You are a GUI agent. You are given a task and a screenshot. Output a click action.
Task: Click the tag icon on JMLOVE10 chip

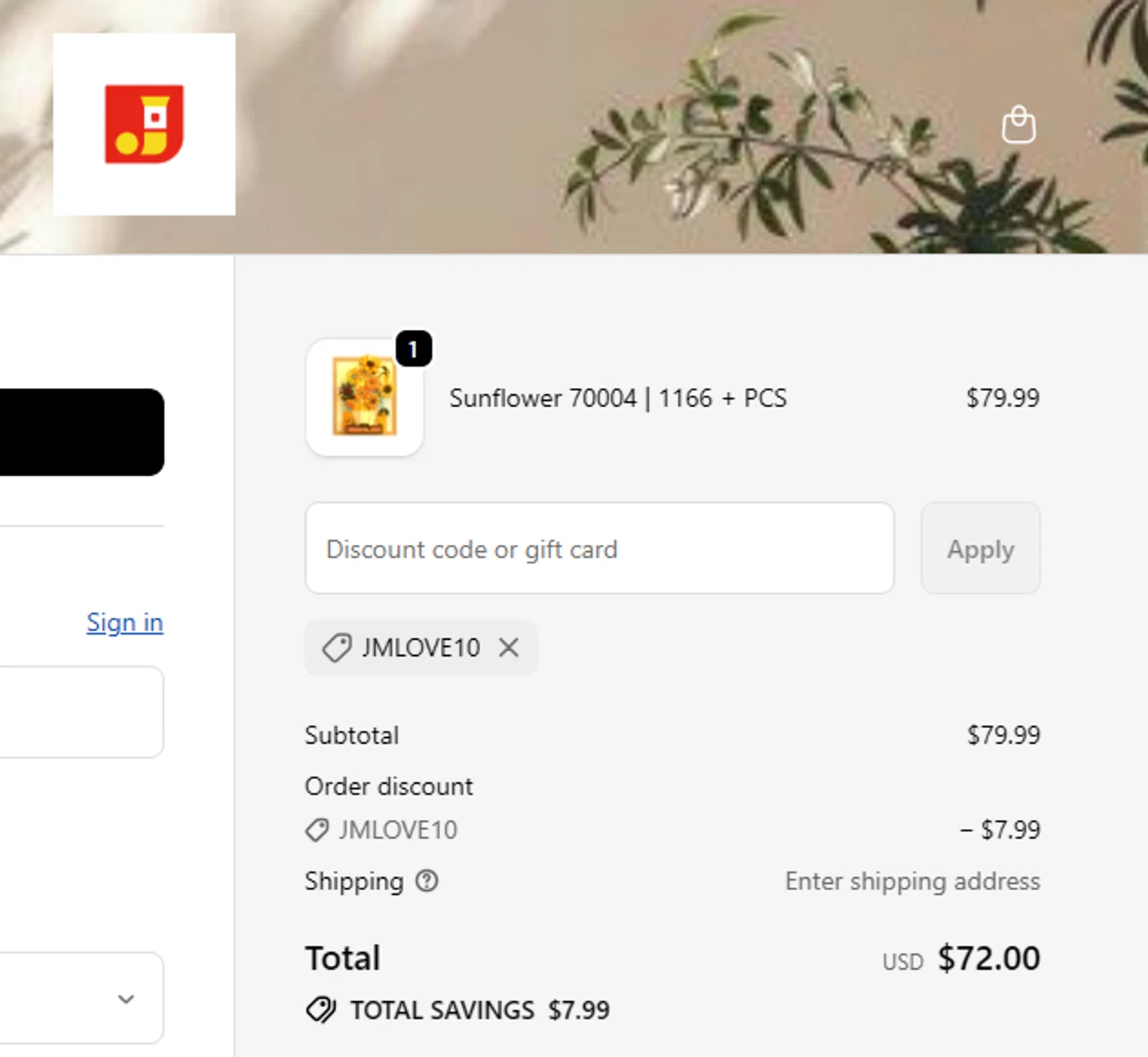(337, 648)
